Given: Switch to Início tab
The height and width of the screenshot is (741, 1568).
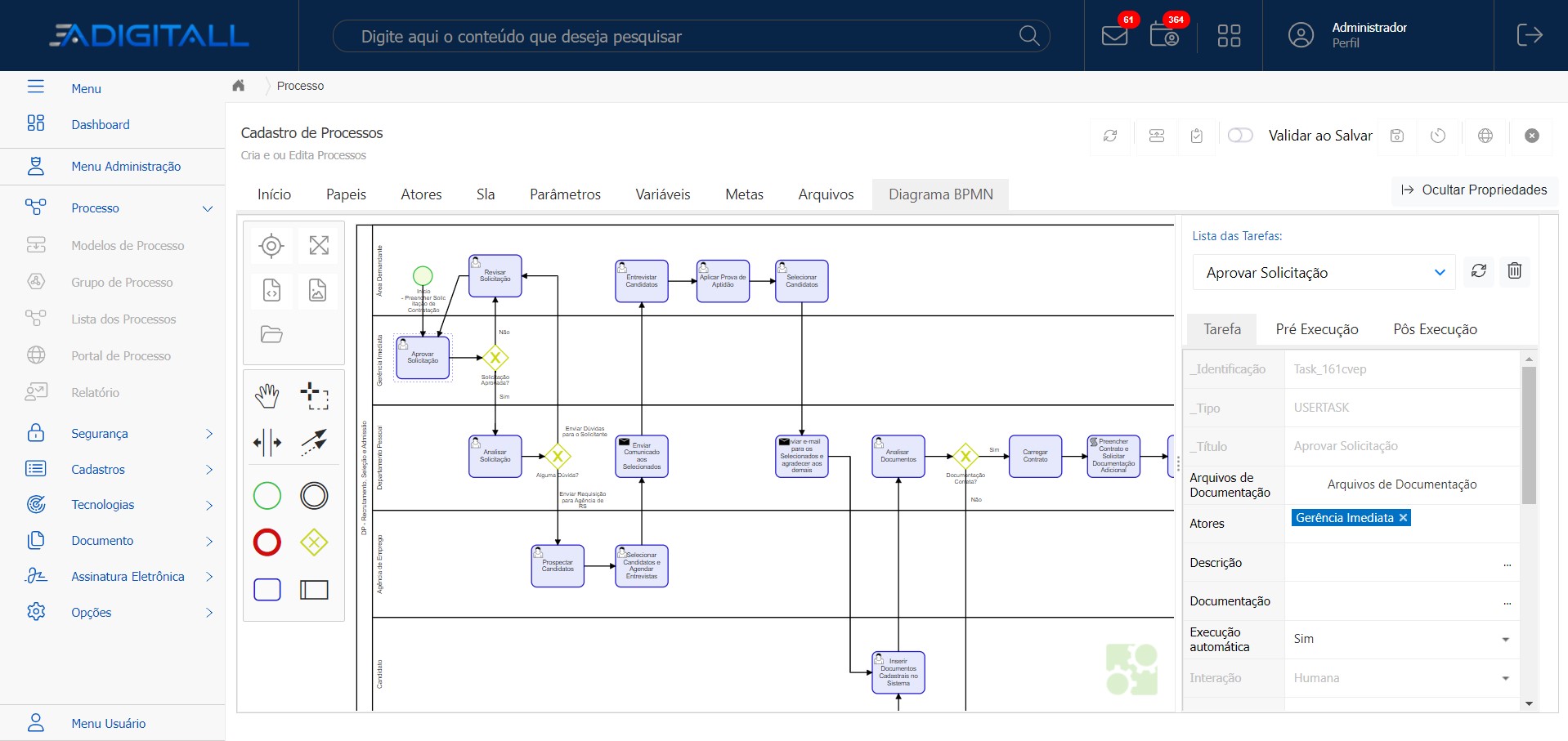Looking at the screenshot, I should tap(274, 194).
